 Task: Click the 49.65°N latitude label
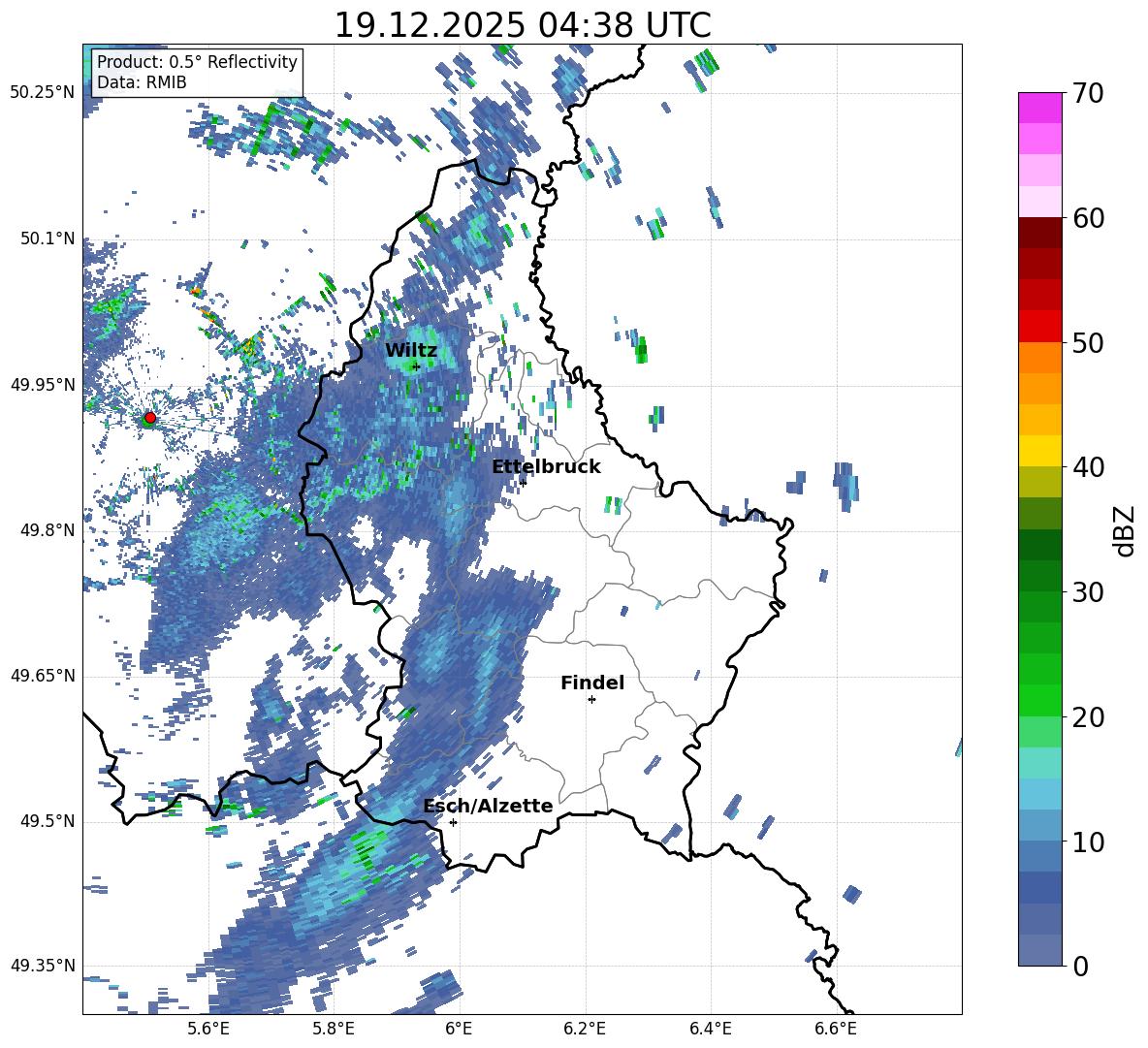tap(43, 676)
